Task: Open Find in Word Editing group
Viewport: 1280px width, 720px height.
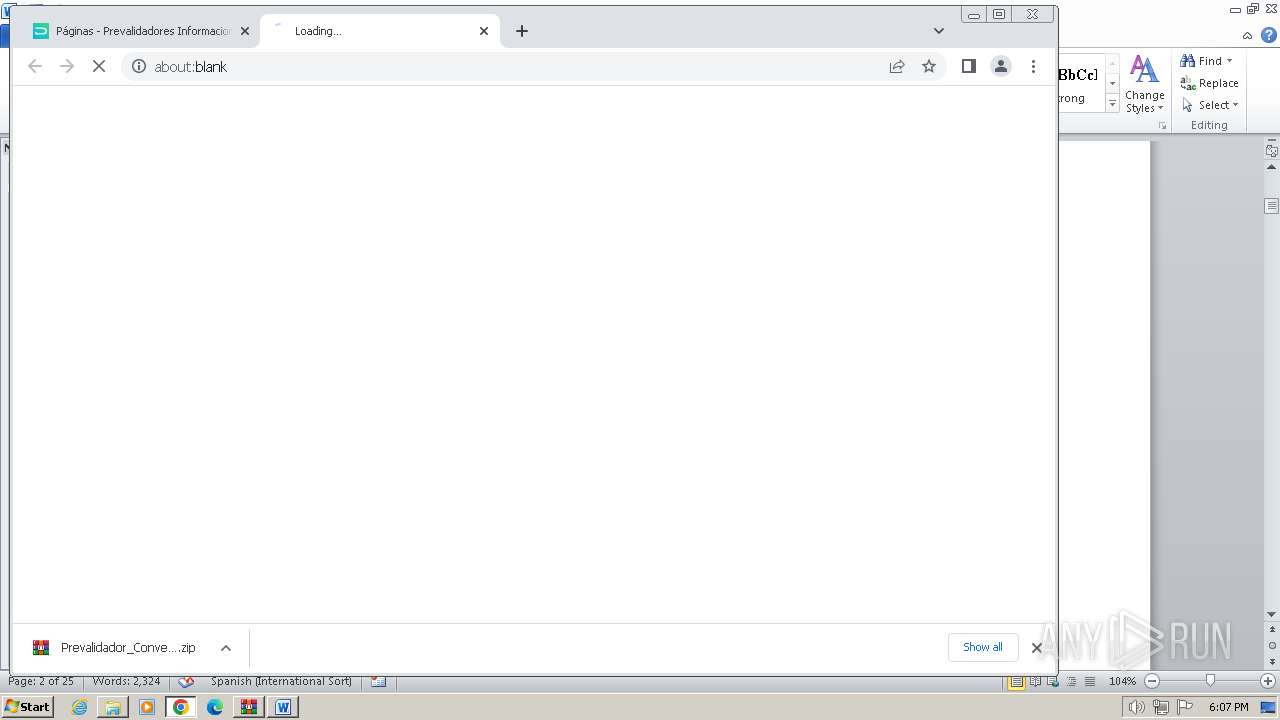Action: (1203, 61)
